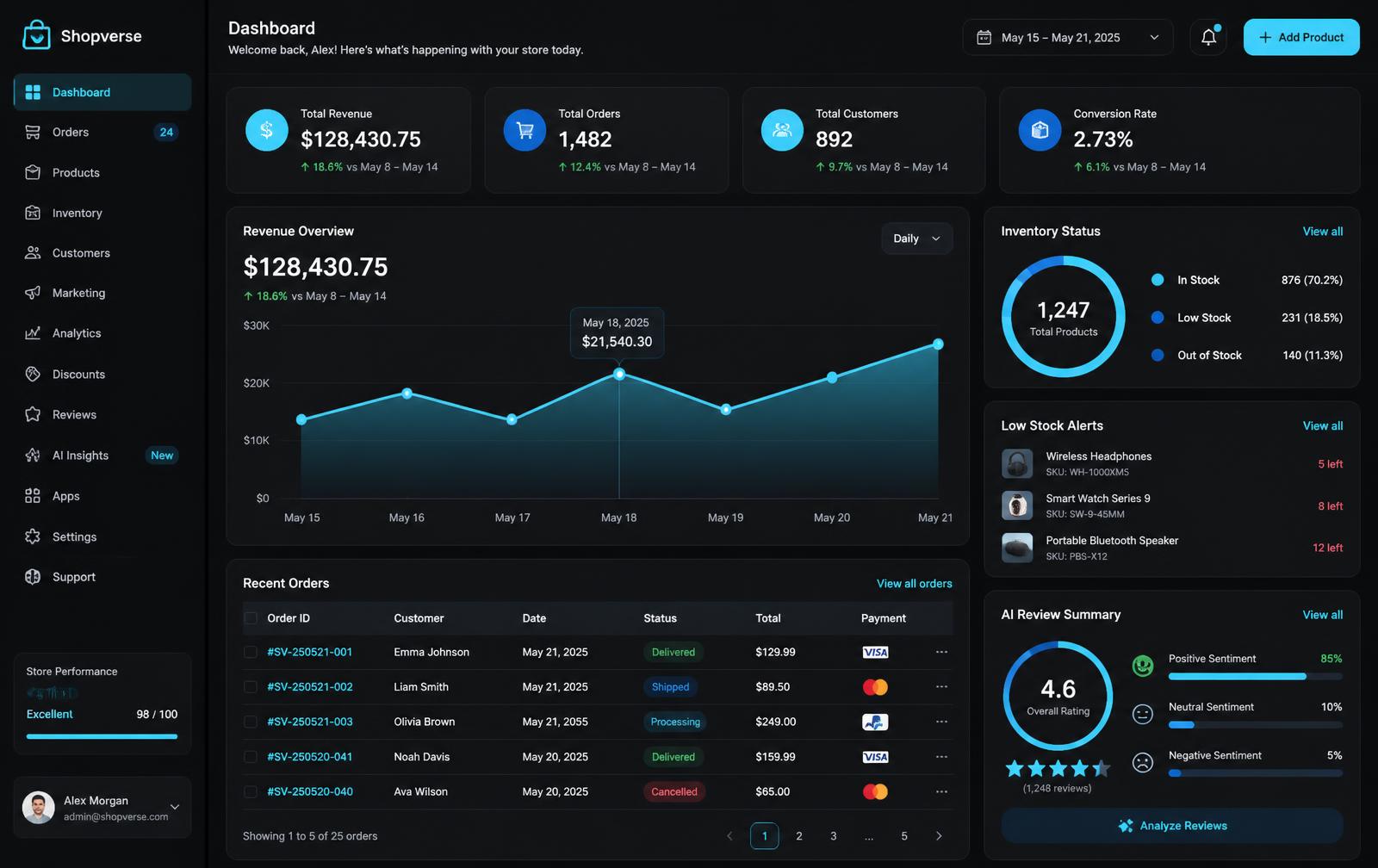Open more options for order #SV-250520-041
Screen dimensions: 1378x868
point(941,757)
